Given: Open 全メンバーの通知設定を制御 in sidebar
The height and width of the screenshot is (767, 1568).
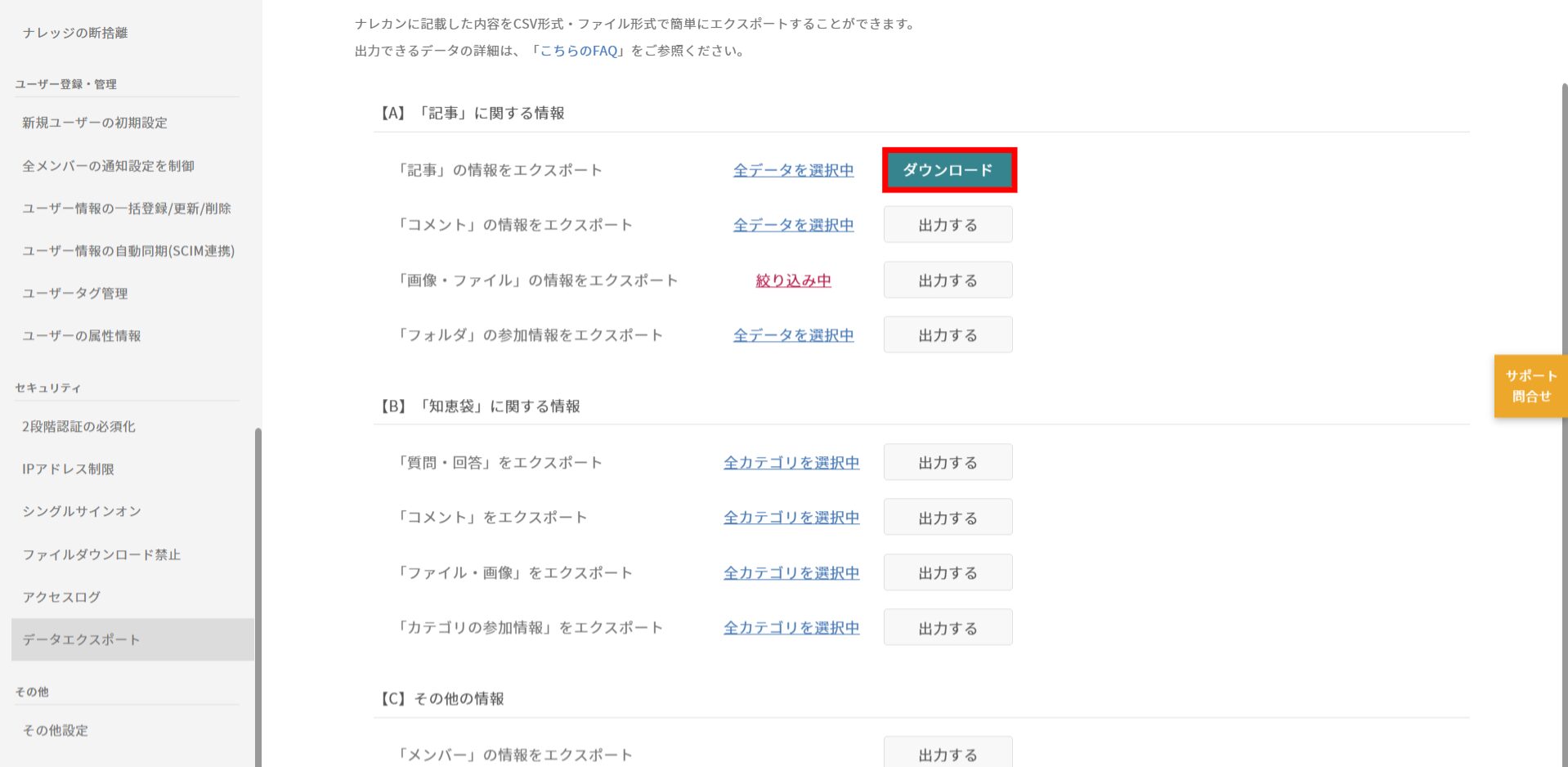Looking at the screenshot, I should [x=108, y=166].
